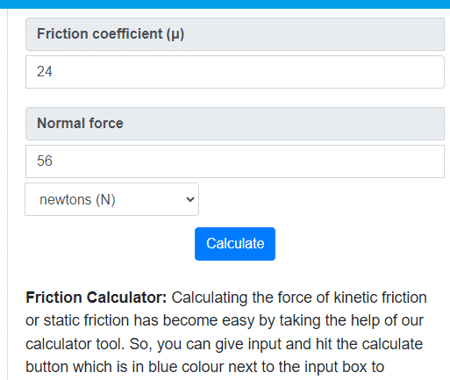Click the μ symbol in the coefficient label
Image resolution: width=450 pixels, height=380 pixels.
175,35
